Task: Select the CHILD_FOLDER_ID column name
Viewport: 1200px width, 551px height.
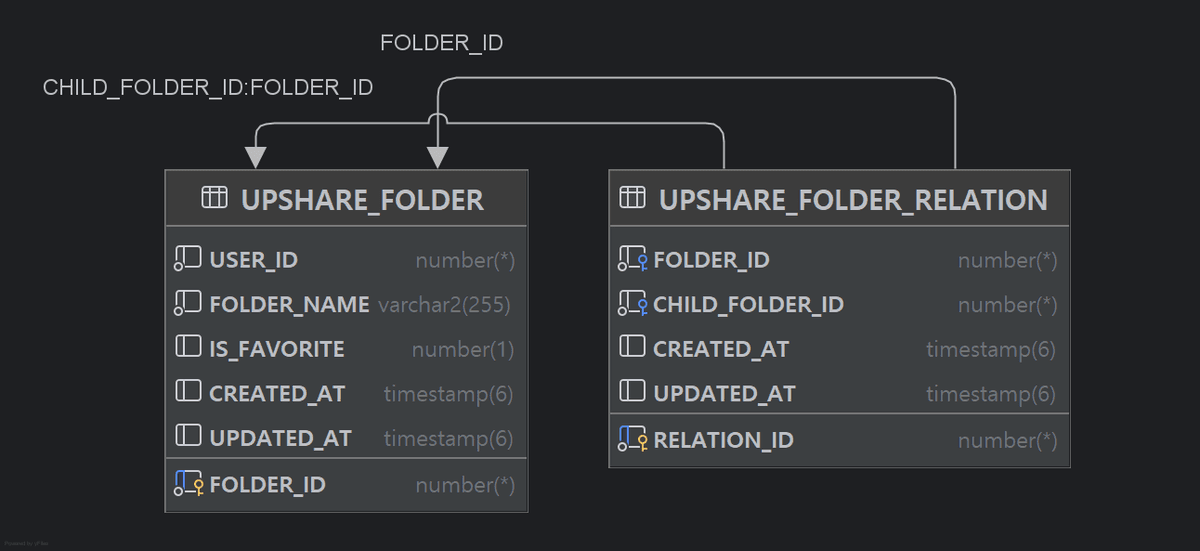Action: 749,304
